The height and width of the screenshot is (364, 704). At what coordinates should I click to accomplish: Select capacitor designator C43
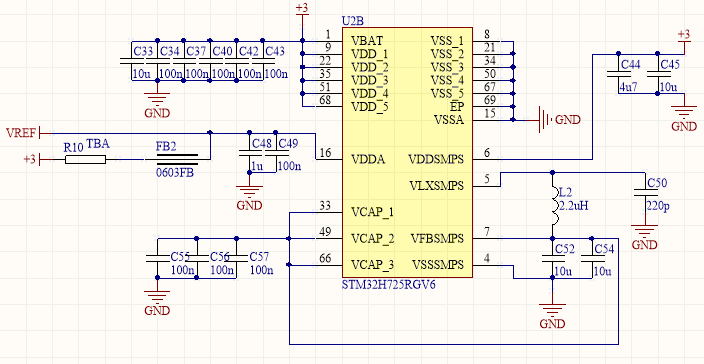(x=275, y=51)
